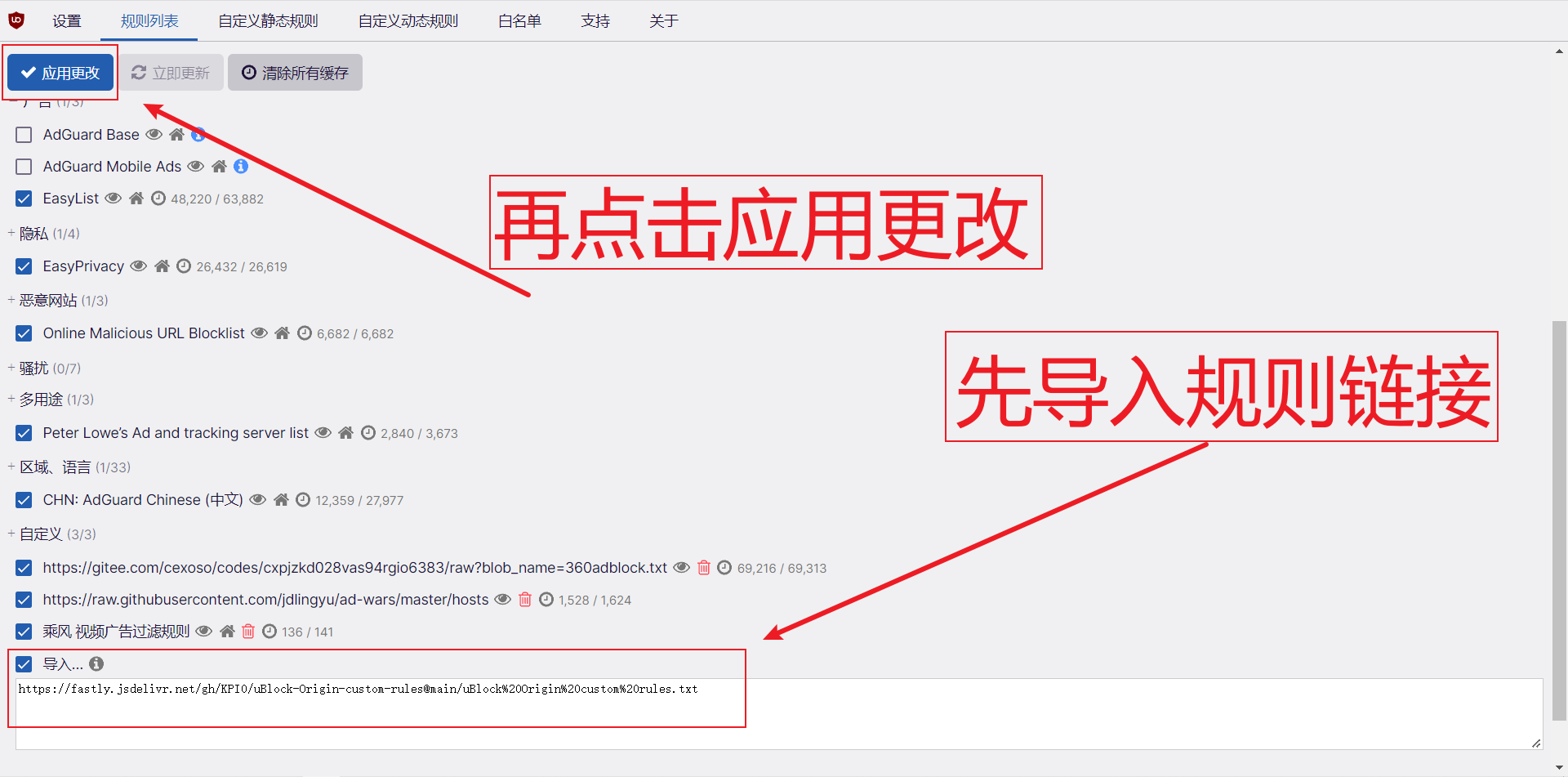
Task: View Online Malicious URL Blocklist content
Action: coord(260,333)
